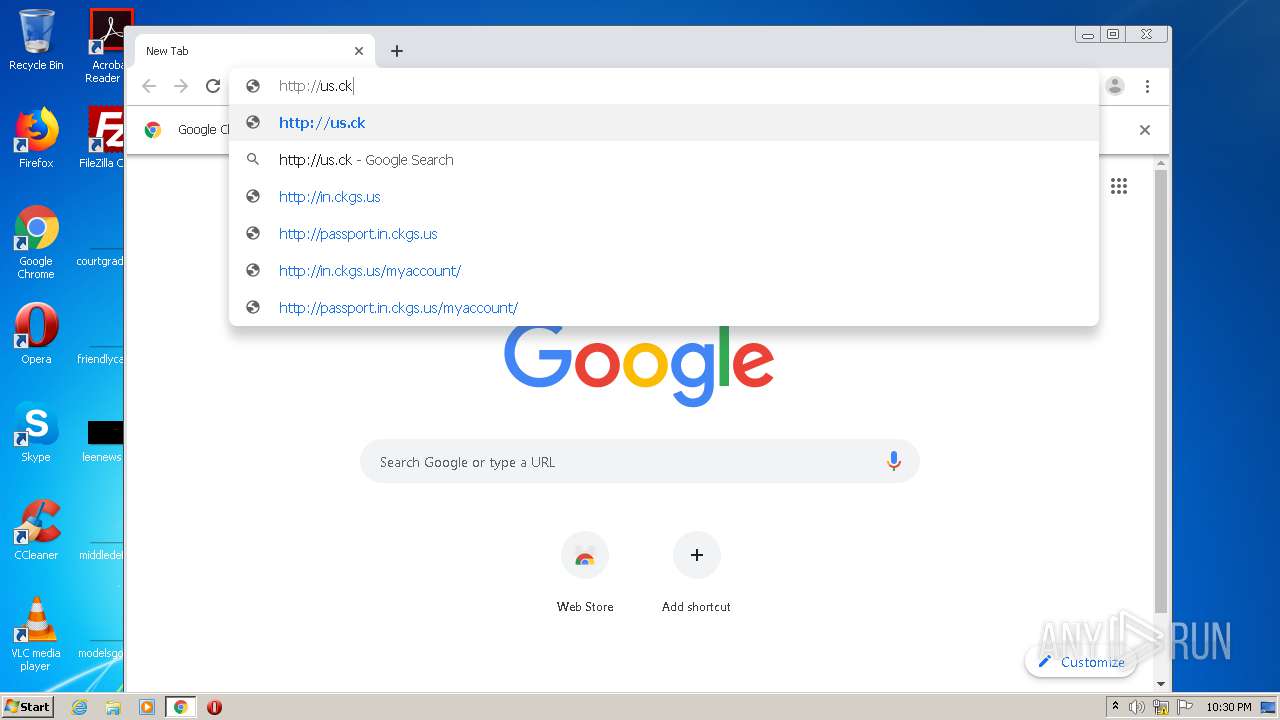1280x720 pixels.
Task: Open the Web Store shortcut
Action: pos(585,573)
